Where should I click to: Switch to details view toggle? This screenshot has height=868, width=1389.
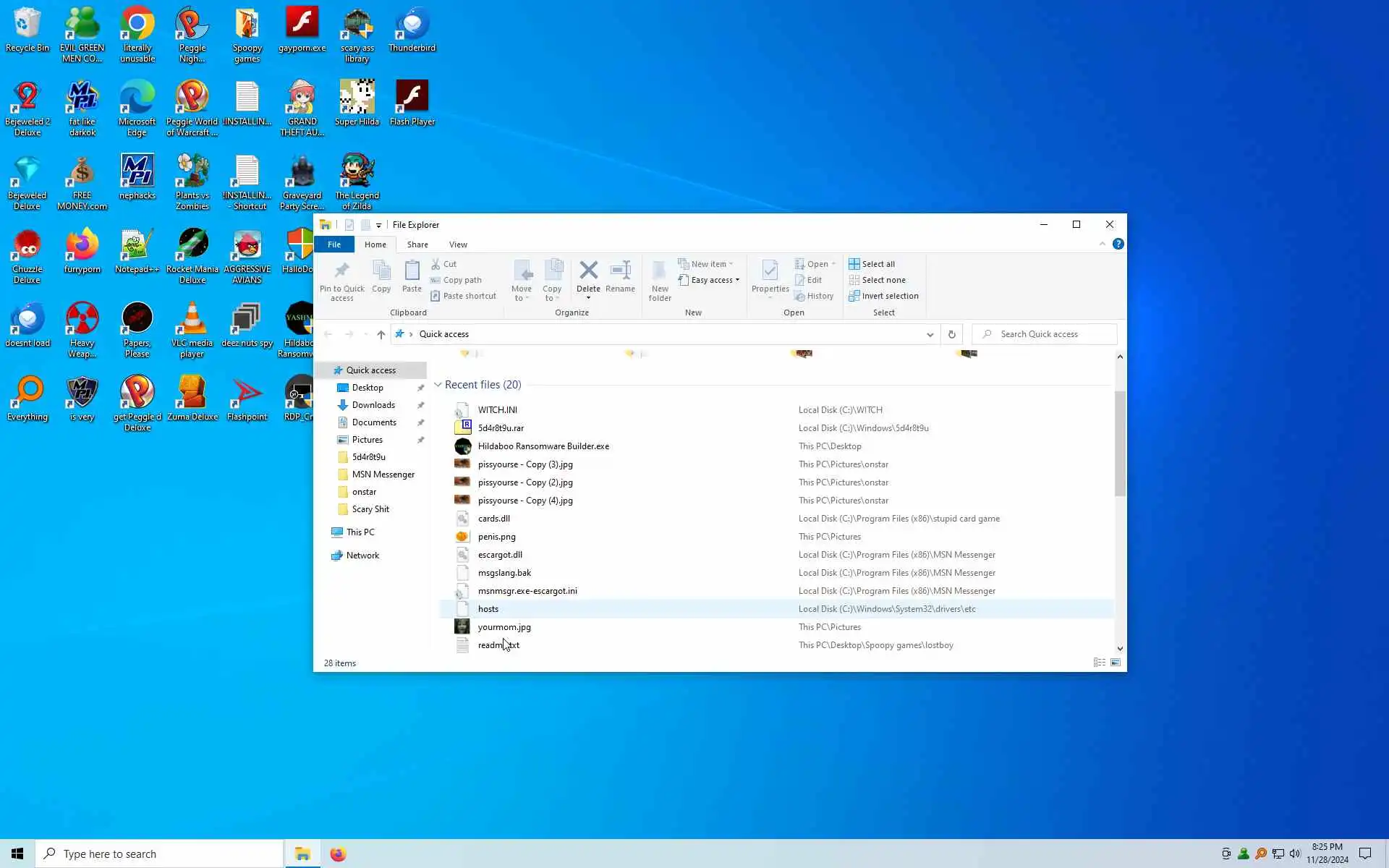(x=1099, y=663)
